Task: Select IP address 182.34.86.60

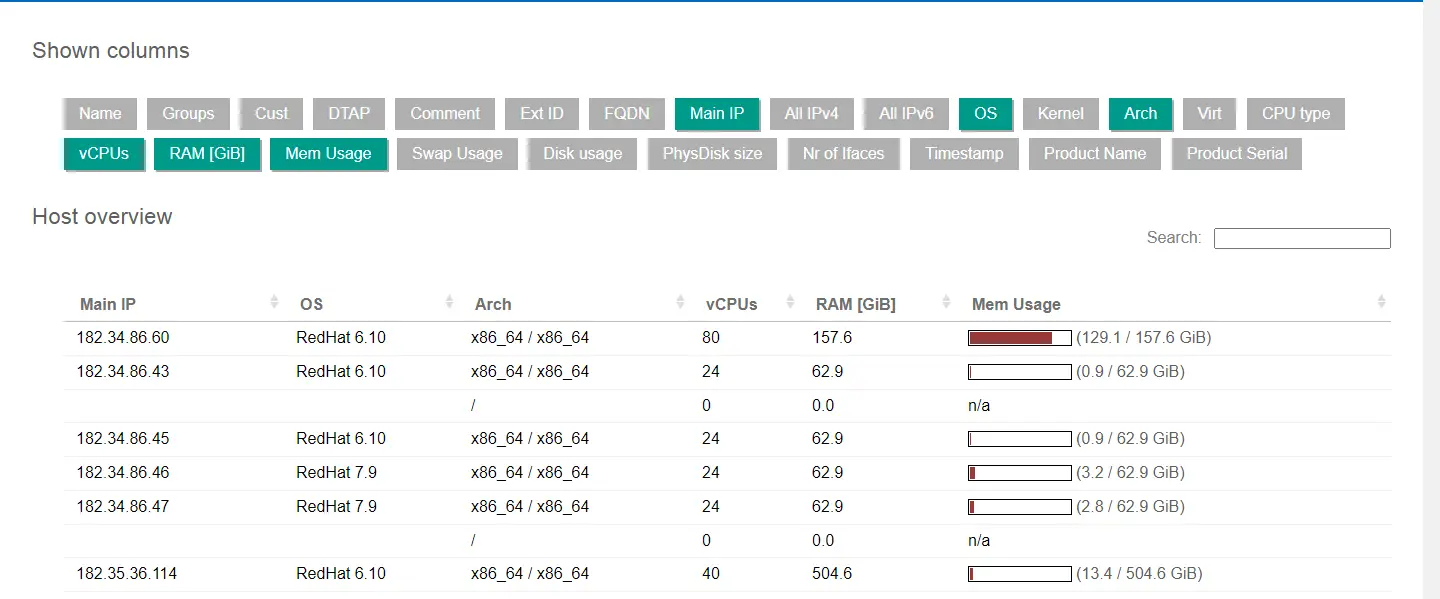Action: pyautogui.click(x=123, y=338)
